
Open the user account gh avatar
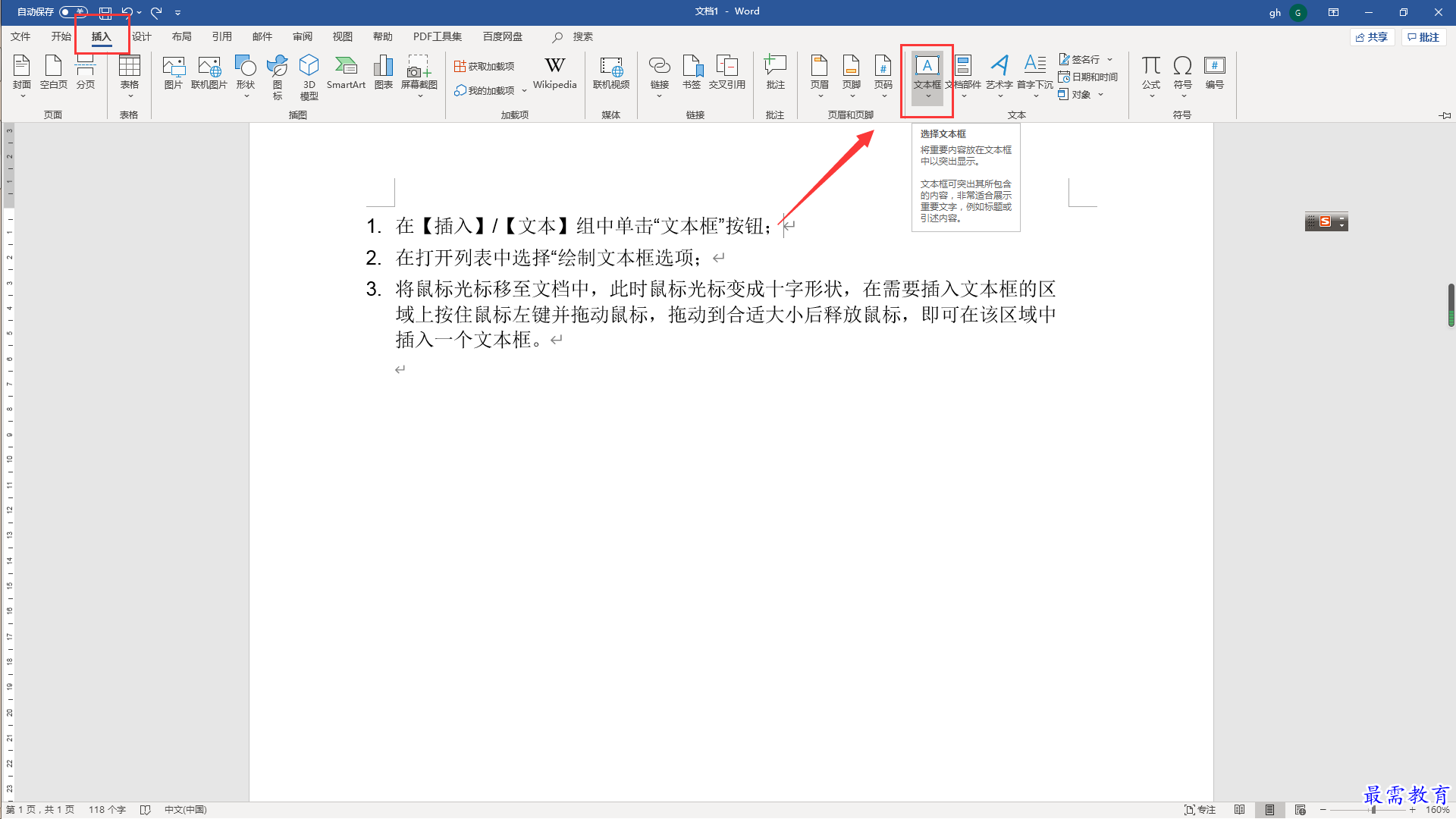tap(1298, 12)
